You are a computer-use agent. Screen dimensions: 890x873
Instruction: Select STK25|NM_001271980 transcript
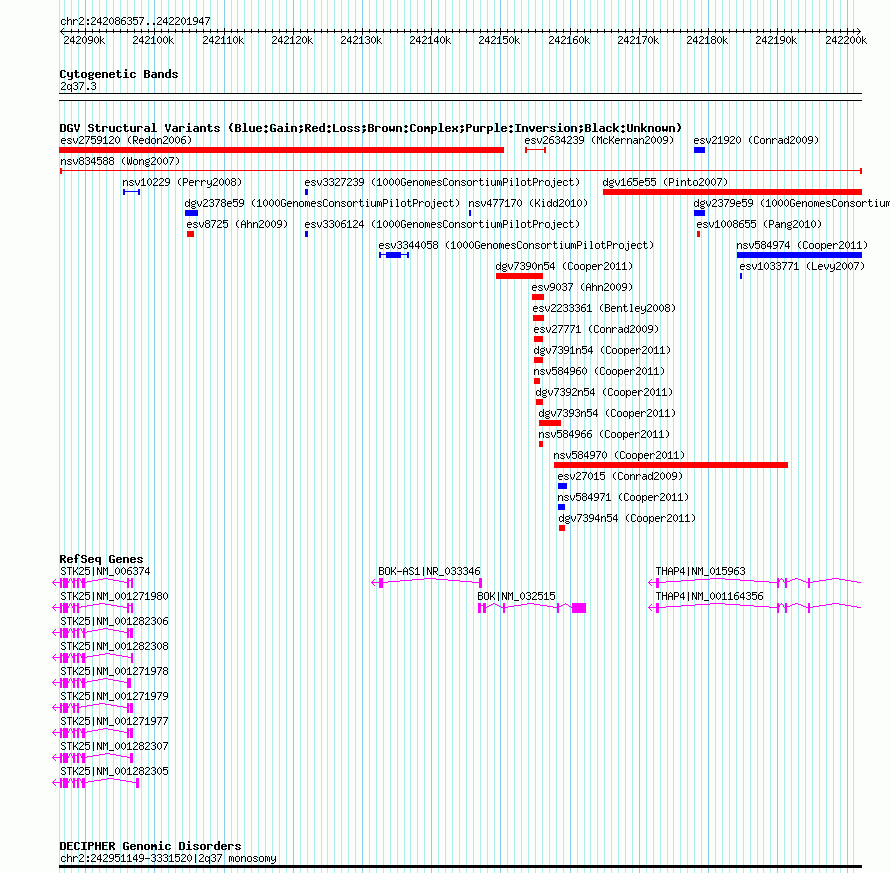[114, 596]
